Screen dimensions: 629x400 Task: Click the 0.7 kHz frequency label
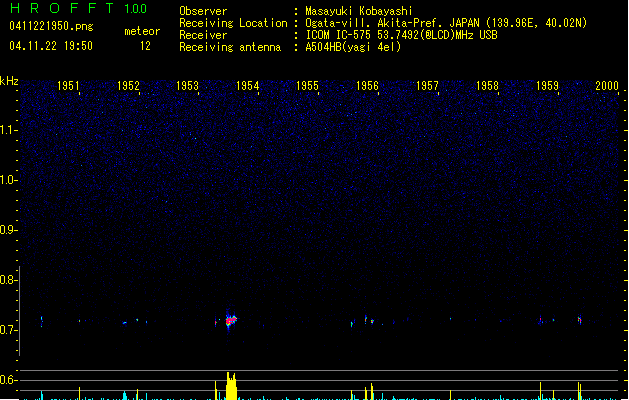click(9, 330)
